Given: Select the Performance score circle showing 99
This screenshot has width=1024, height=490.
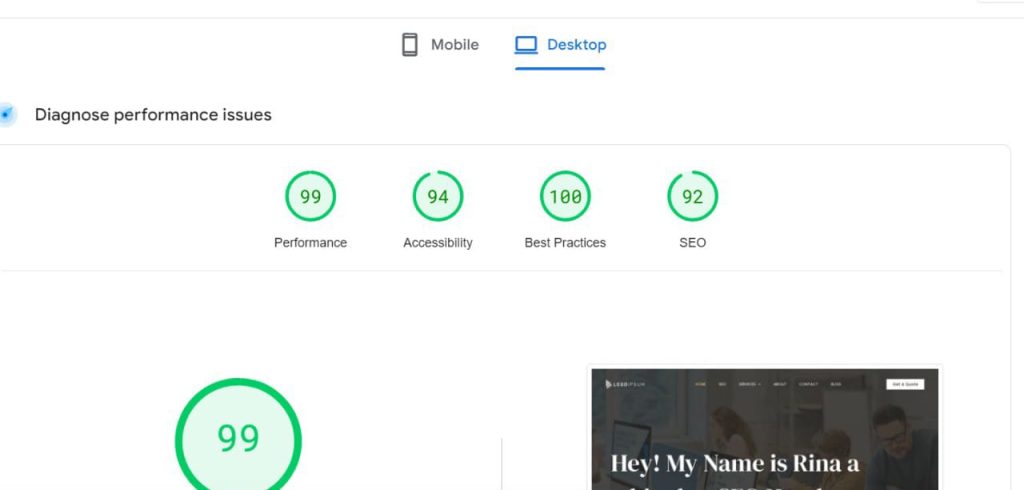Looking at the screenshot, I should [x=310, y=197].
